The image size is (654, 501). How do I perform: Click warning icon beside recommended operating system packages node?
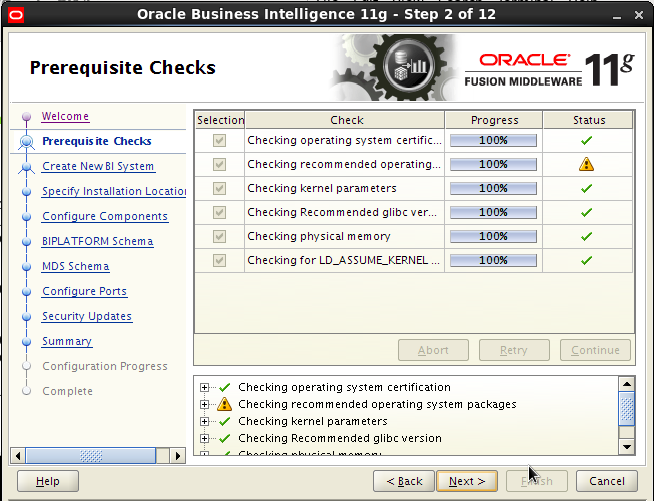coord(224,404)
